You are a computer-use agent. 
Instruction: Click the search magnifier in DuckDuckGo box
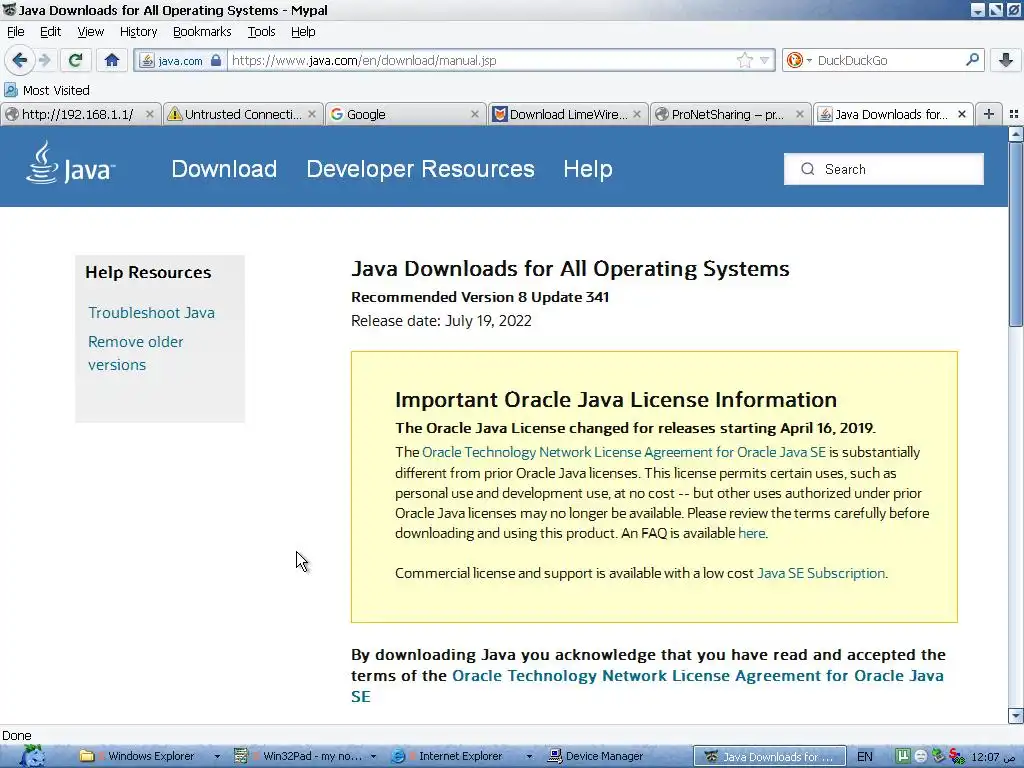coord(972,60)
